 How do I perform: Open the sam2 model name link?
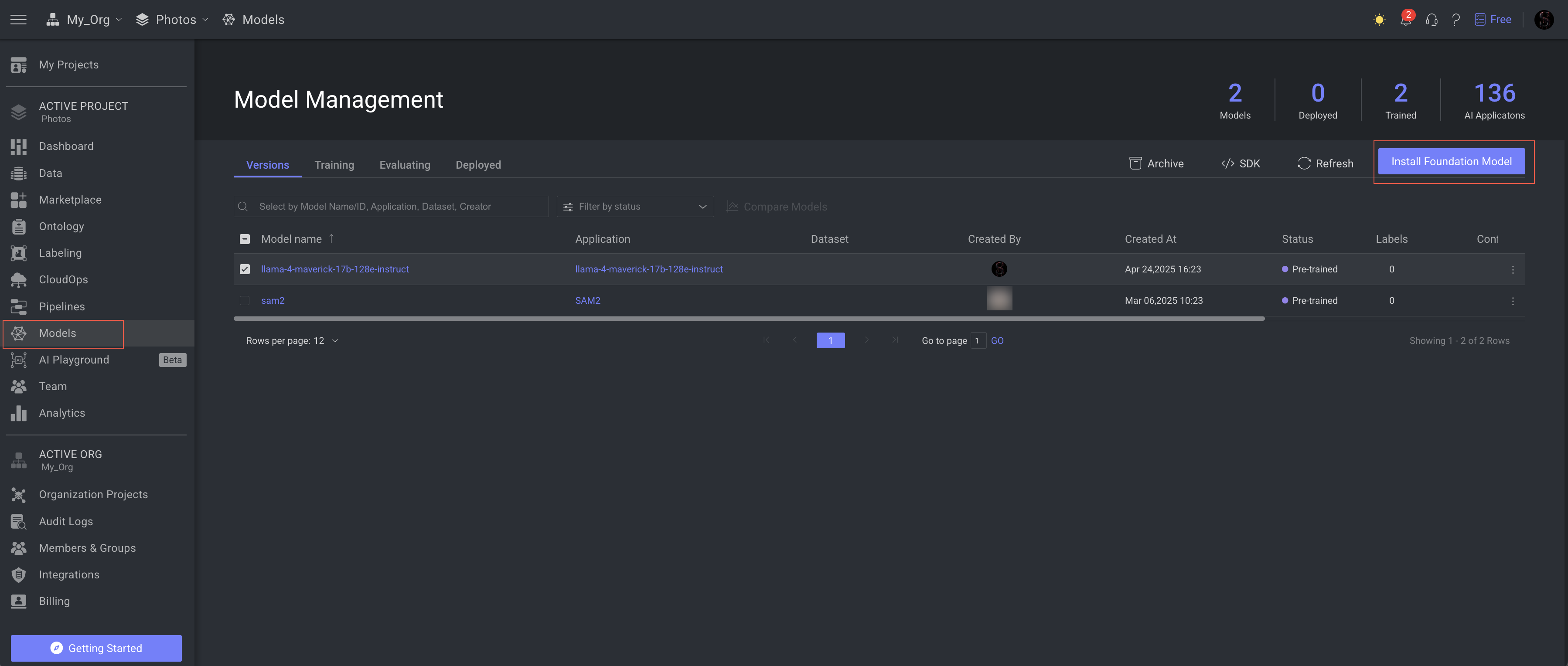tap(273, 300)
